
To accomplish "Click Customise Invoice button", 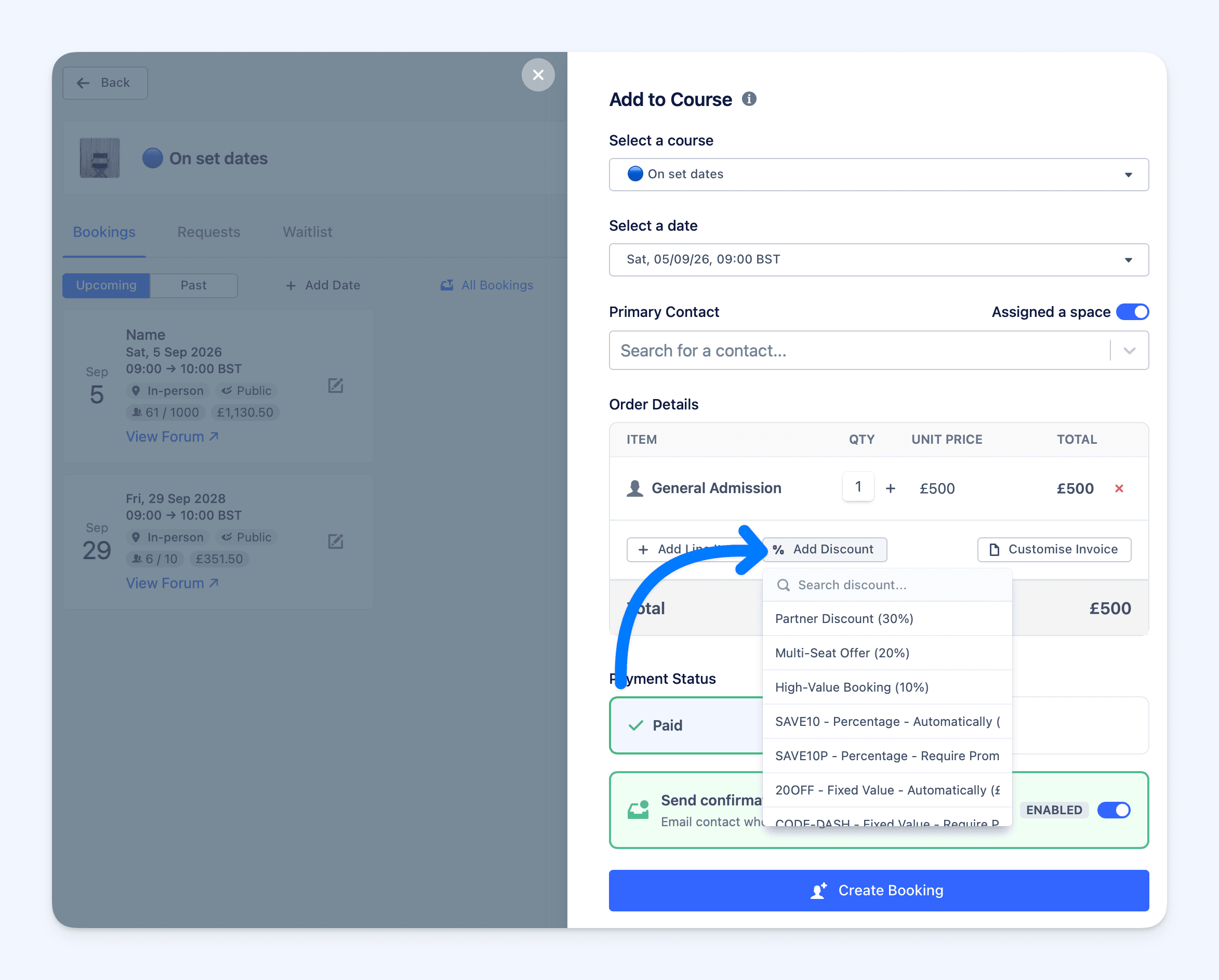I will [x=1054, y=549].
